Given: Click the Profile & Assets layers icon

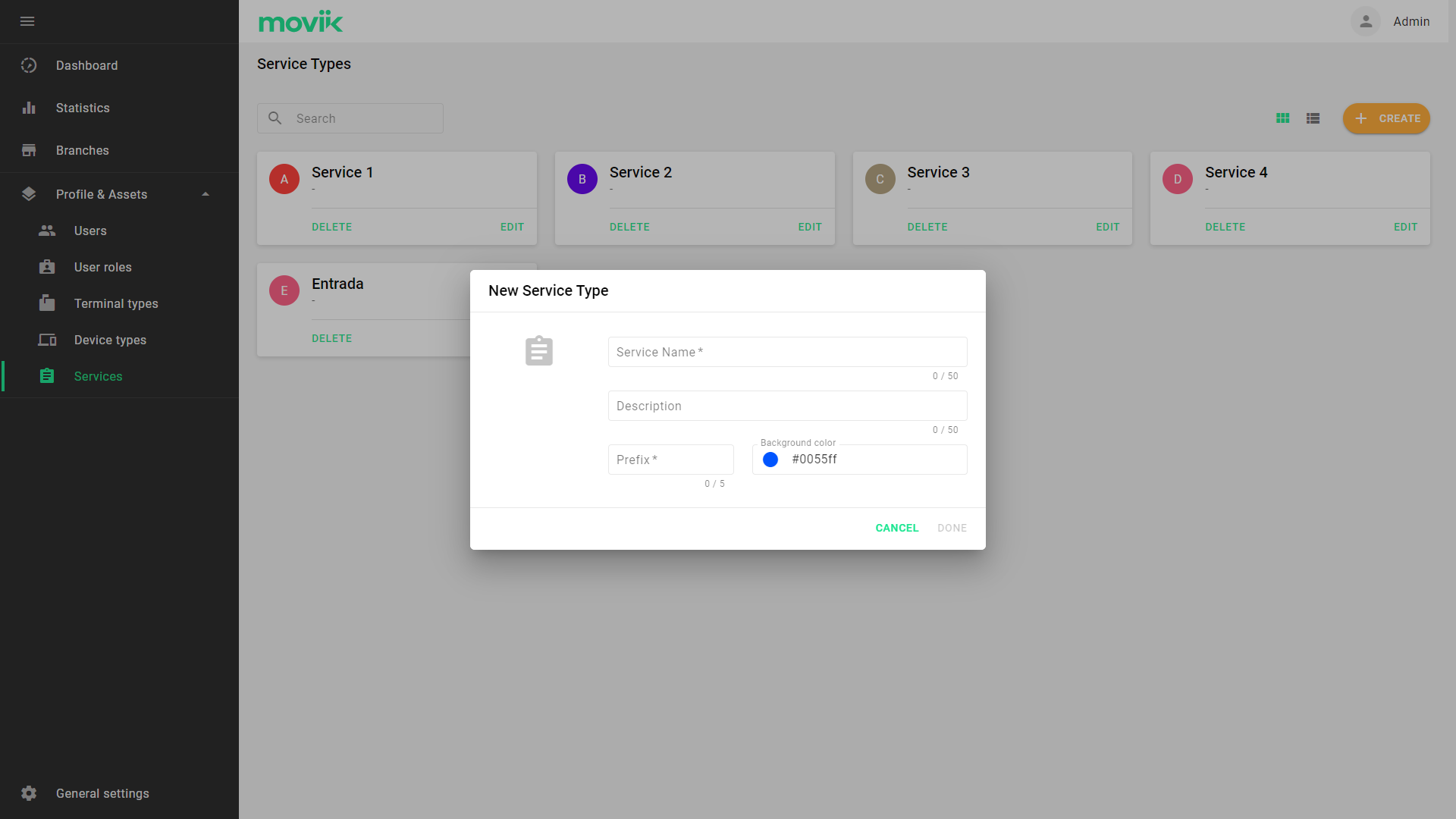Looking at the screenshot, I should [x=29, y=194].
